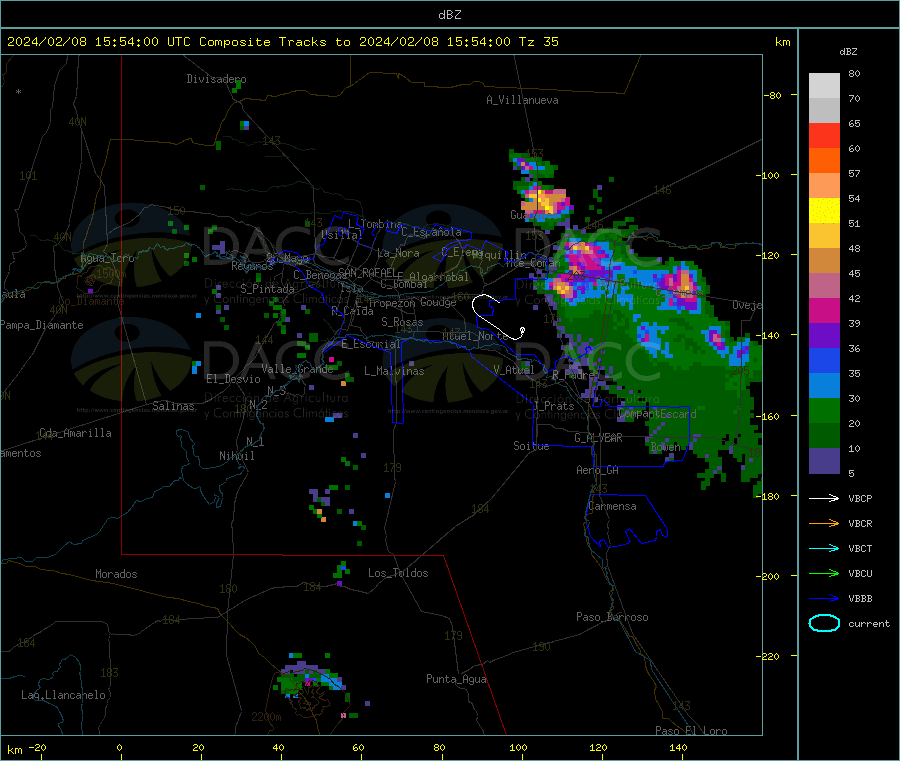Click the -200 km y-axis tick label

click(x=768, y=576)
